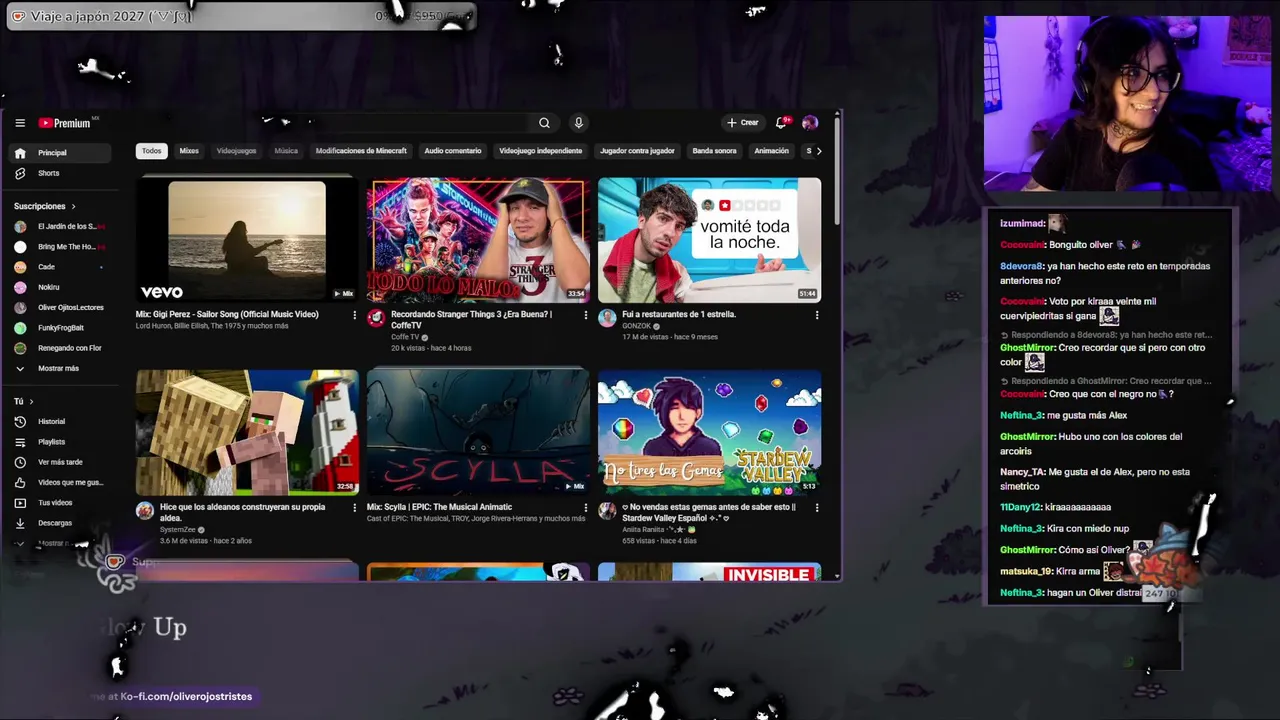Select Videojuego independiente chip
Screen dimensions: 1280x720
click(x=540, y=151)
